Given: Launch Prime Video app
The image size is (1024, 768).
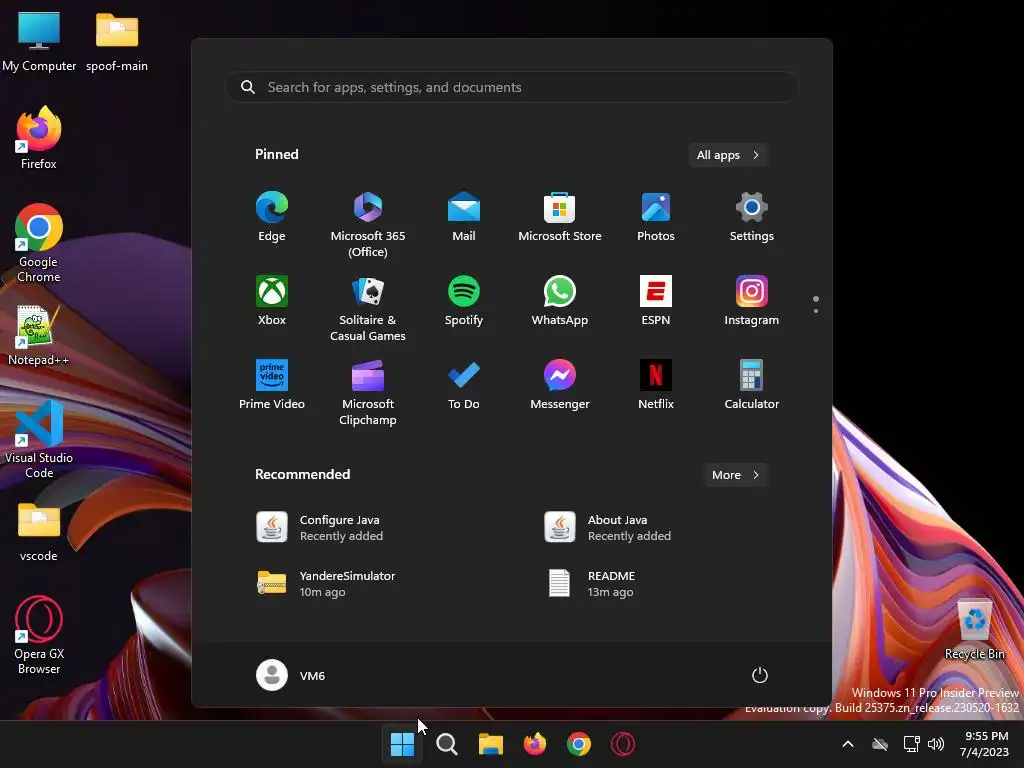Looking at the screenshot, I should (272, 385).
